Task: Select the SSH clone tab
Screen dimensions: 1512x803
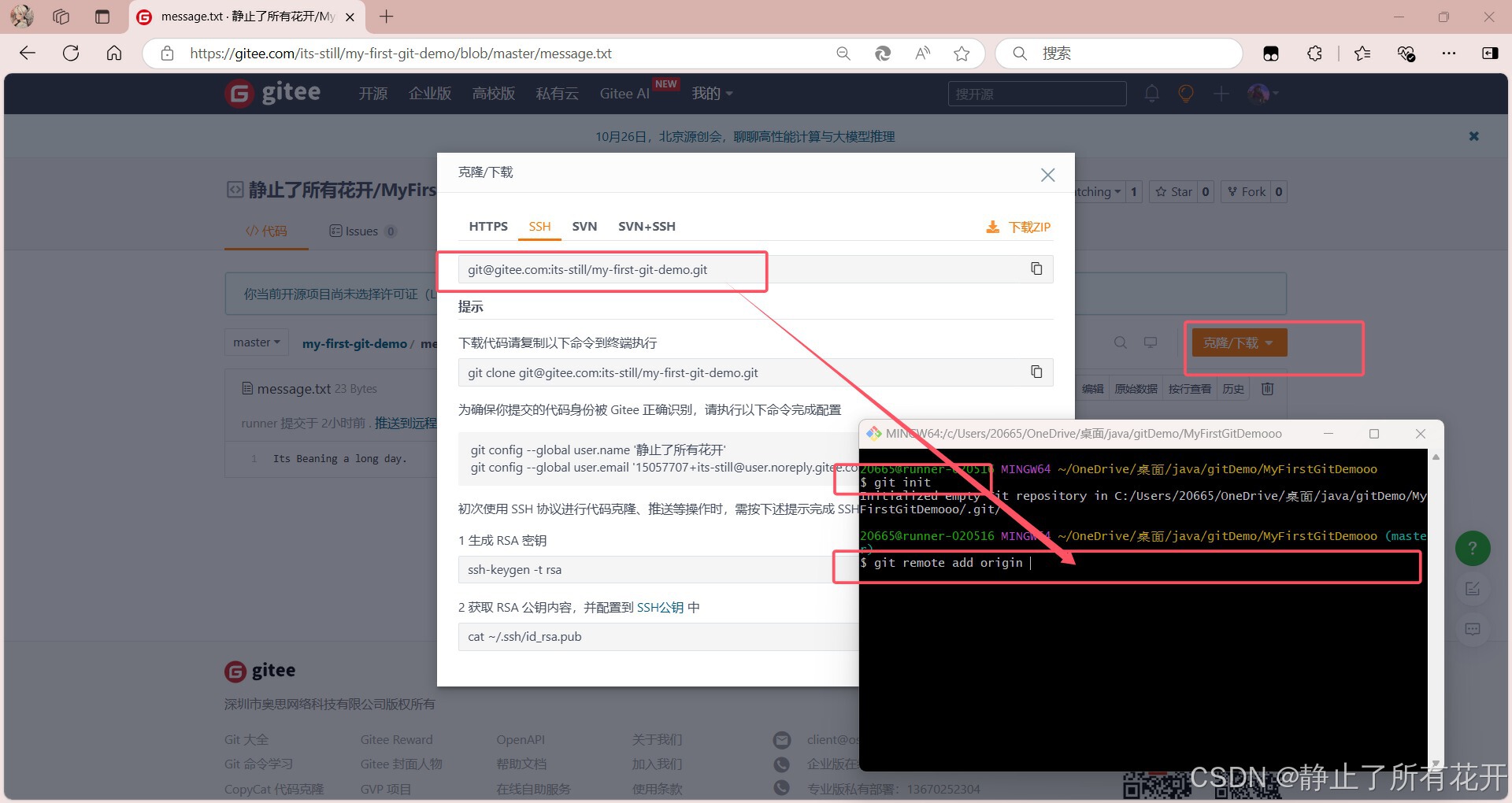Action: [539, 227]
